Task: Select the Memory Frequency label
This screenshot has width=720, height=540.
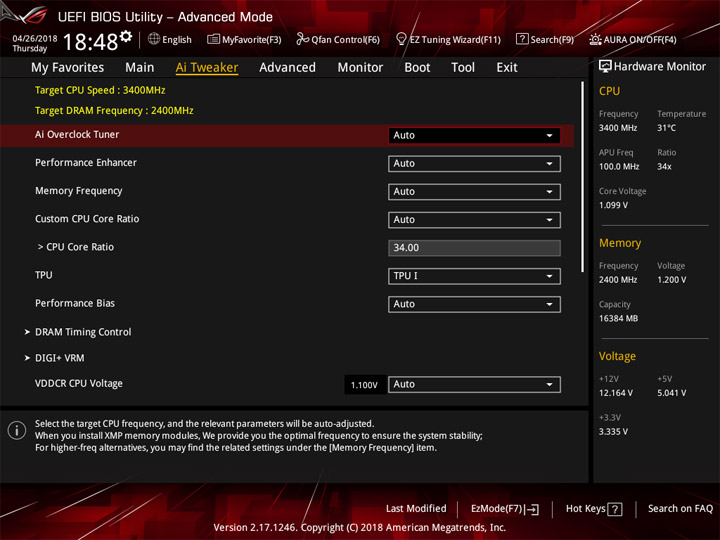Action: tap(79, 191)
